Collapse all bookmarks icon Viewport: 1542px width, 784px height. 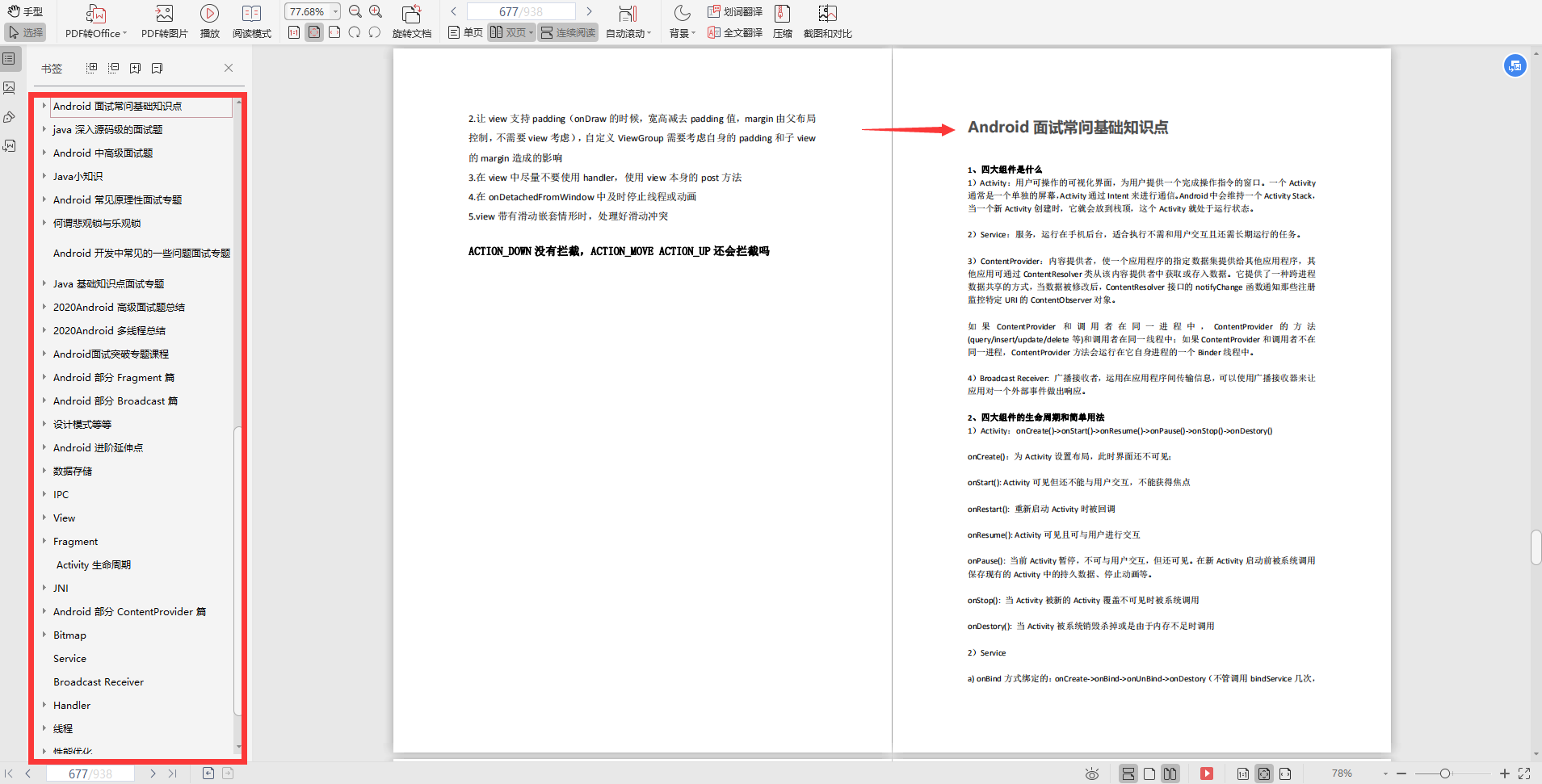coord(114,68)
